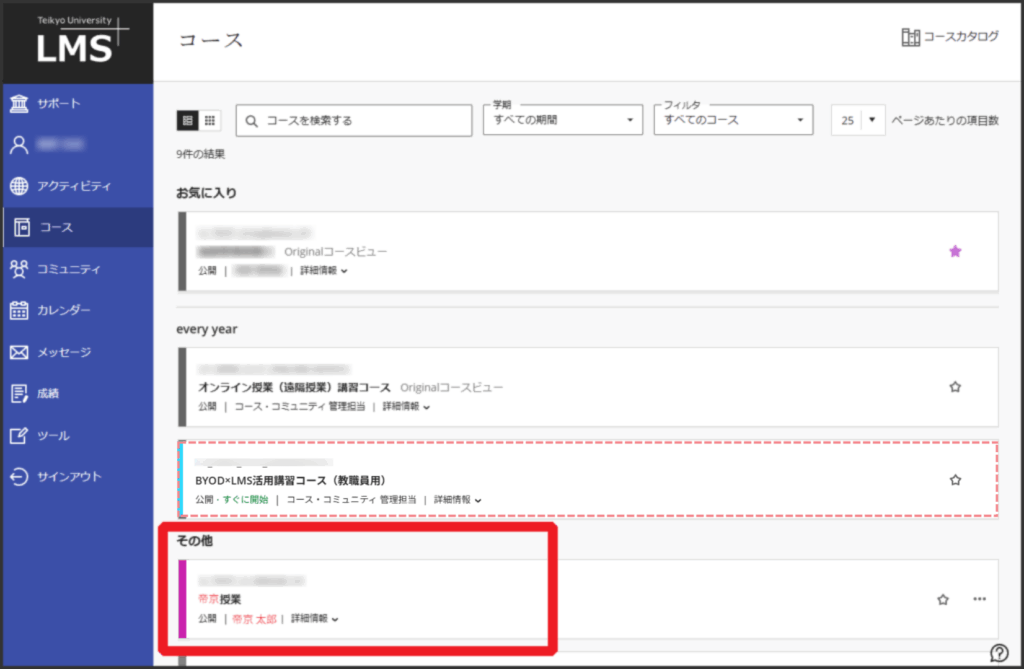1024x669 pixels.
Task: Switch to list view layout
Action: click(x=187, y=120)
